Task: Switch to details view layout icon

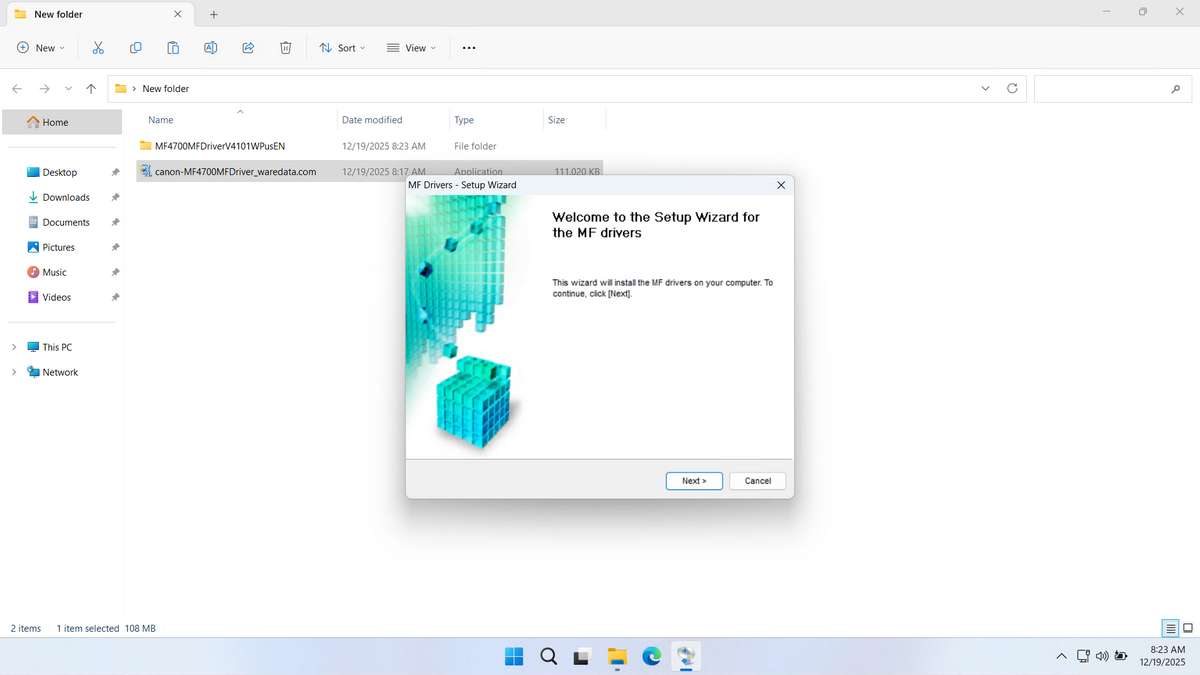Action: tap(1169, 628)
